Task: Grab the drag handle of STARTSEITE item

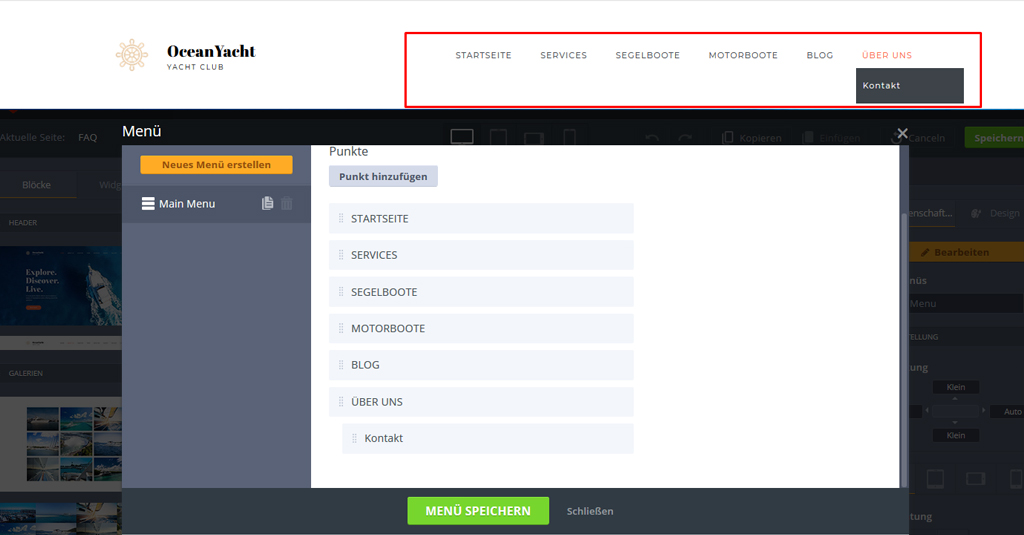Action: point(341,219)
